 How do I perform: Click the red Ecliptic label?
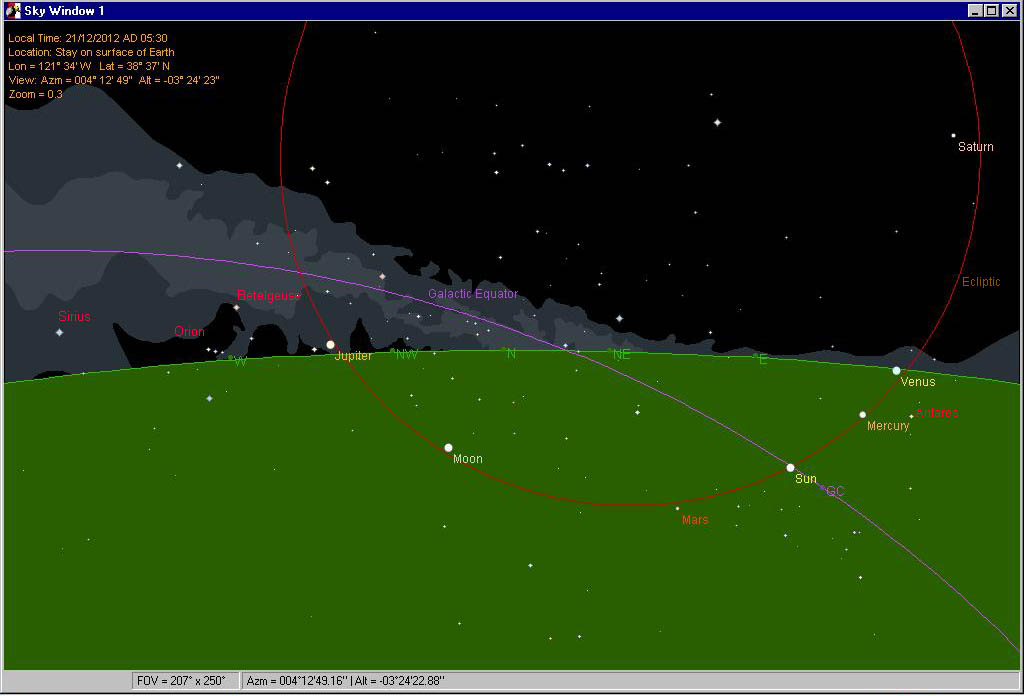point(980,282)
